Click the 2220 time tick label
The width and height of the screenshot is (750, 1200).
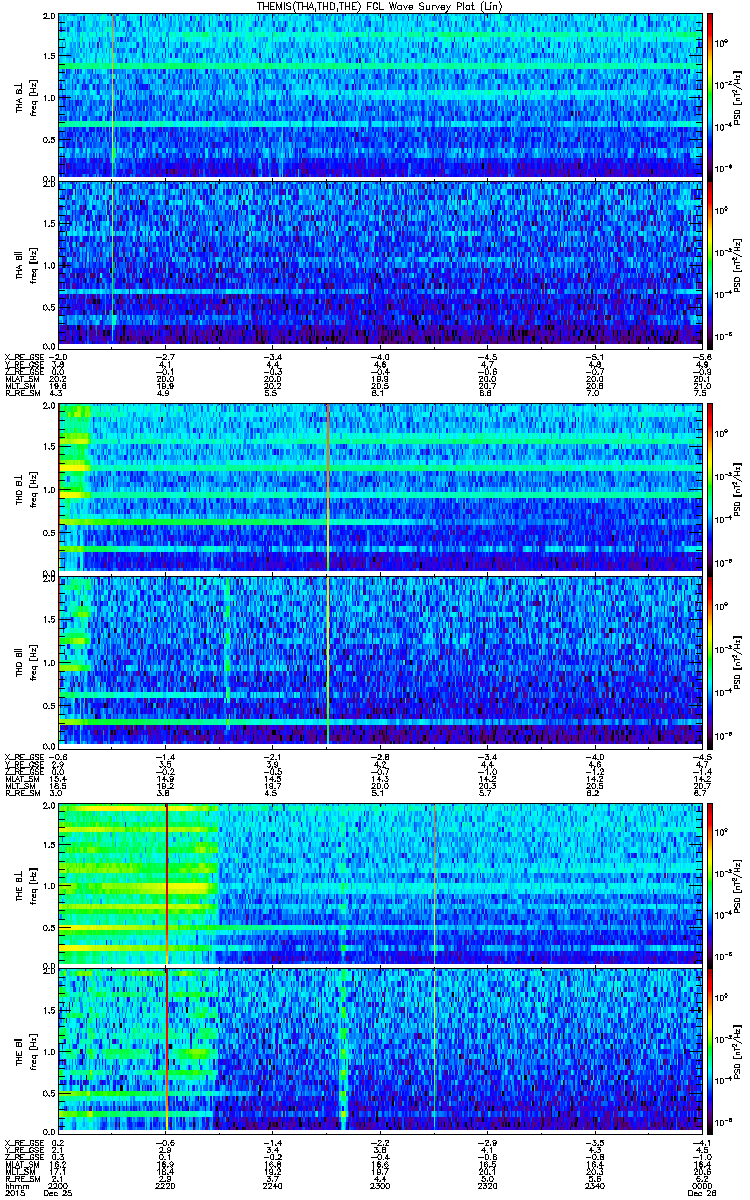(x=166, y=1184)
